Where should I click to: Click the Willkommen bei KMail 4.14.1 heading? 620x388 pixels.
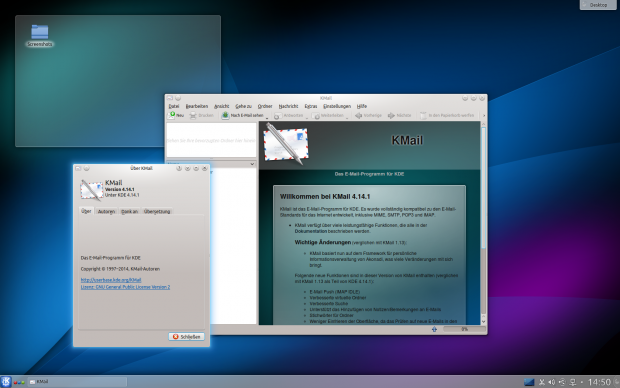[x=325, y=197]
